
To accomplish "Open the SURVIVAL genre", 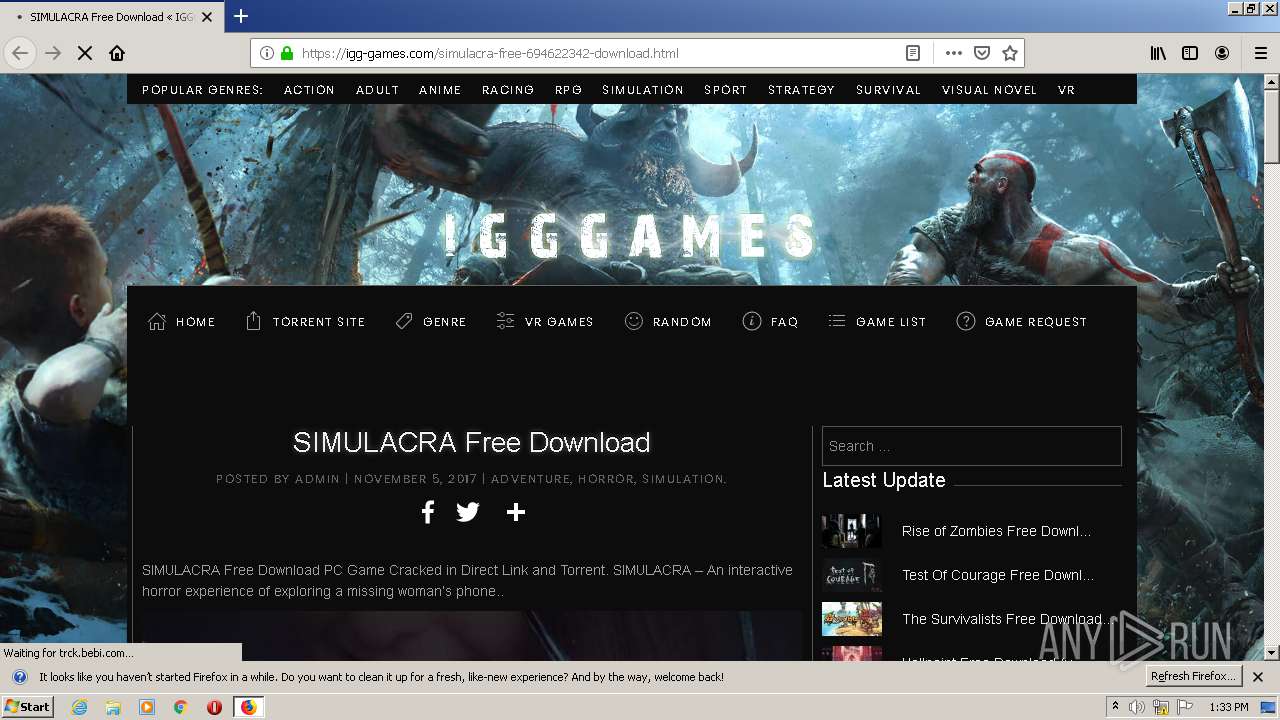I will [888, 90].
